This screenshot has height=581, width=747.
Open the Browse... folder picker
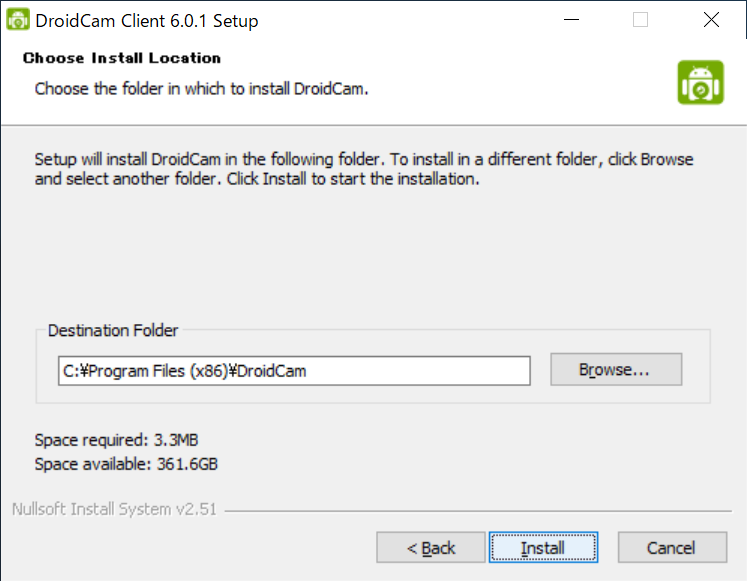tap(615, 369)
